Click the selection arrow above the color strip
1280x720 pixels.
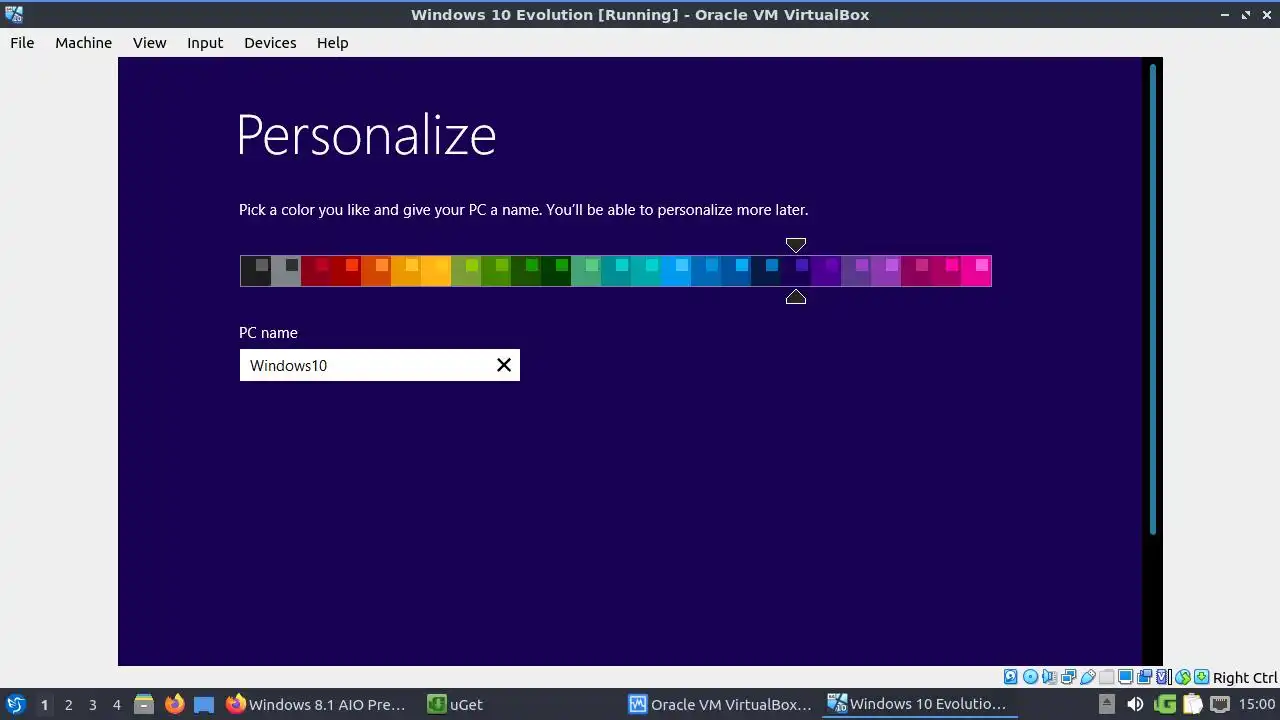coord(796,245)
